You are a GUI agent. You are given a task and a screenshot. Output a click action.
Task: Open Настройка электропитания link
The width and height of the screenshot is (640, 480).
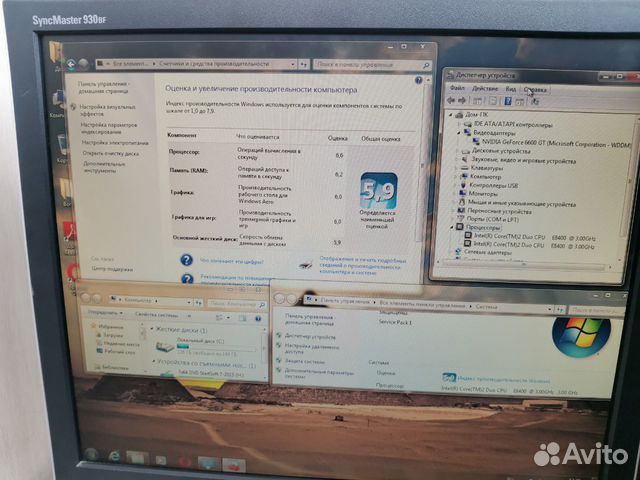(115, 143)
